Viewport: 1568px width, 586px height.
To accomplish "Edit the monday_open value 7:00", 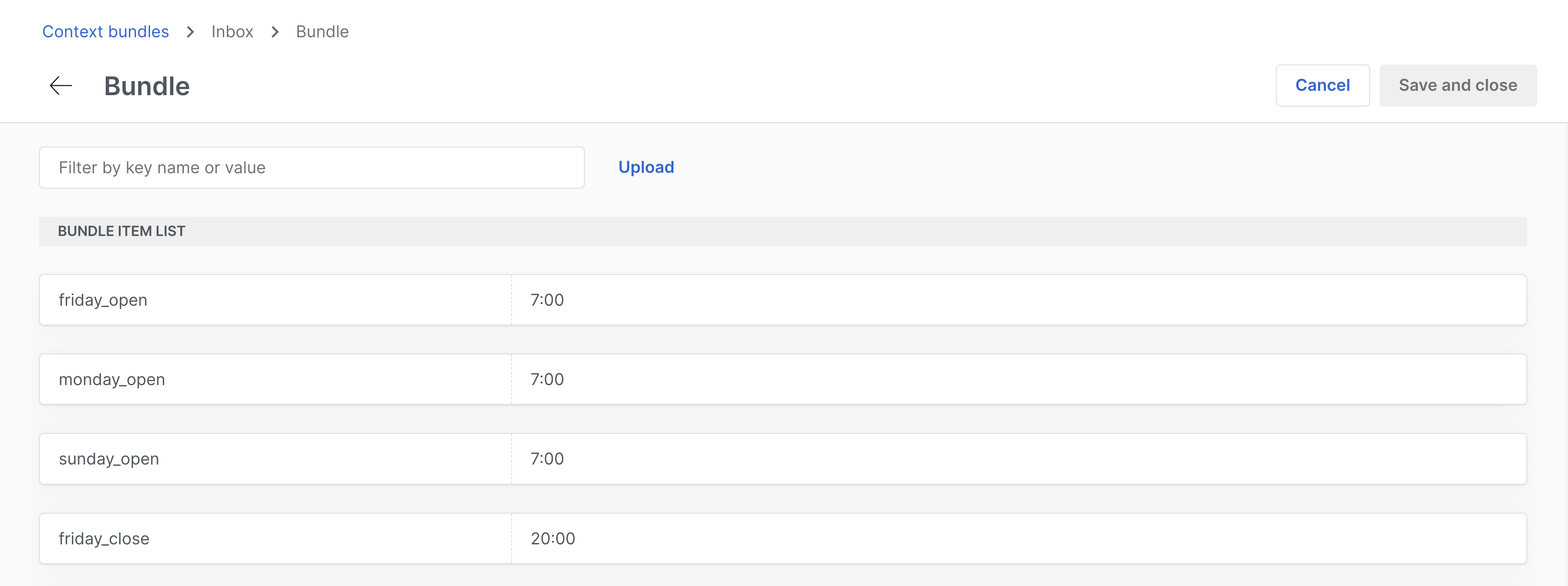I will coord(1018,379).
